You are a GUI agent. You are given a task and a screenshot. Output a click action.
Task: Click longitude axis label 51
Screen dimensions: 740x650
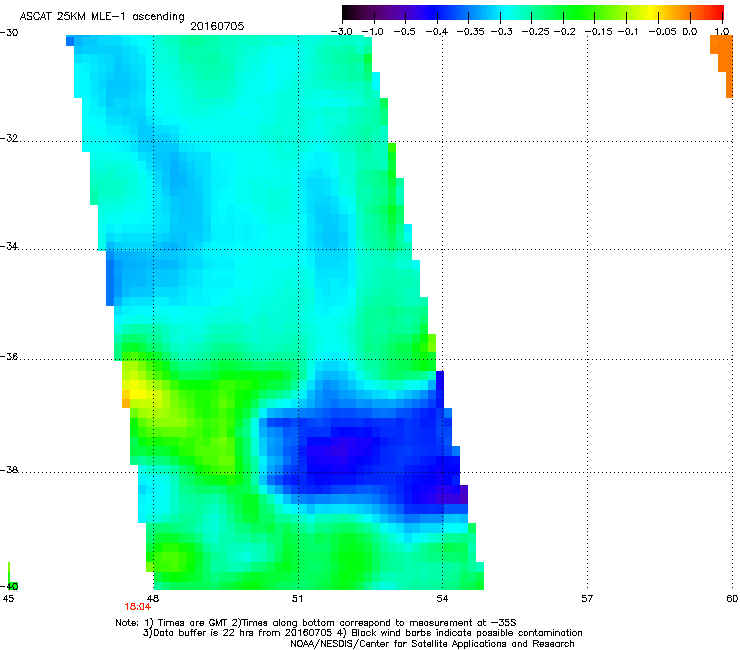[x=297, y=599]
